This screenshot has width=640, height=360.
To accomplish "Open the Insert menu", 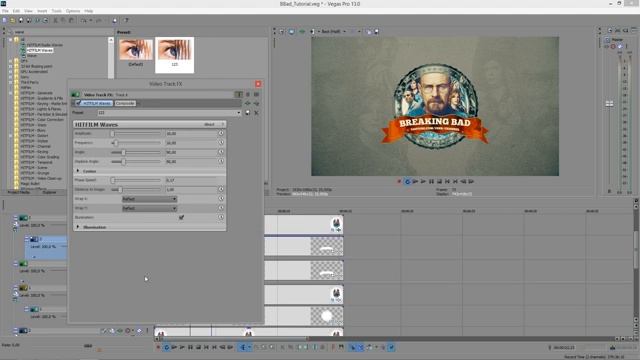I will [42, 11].
